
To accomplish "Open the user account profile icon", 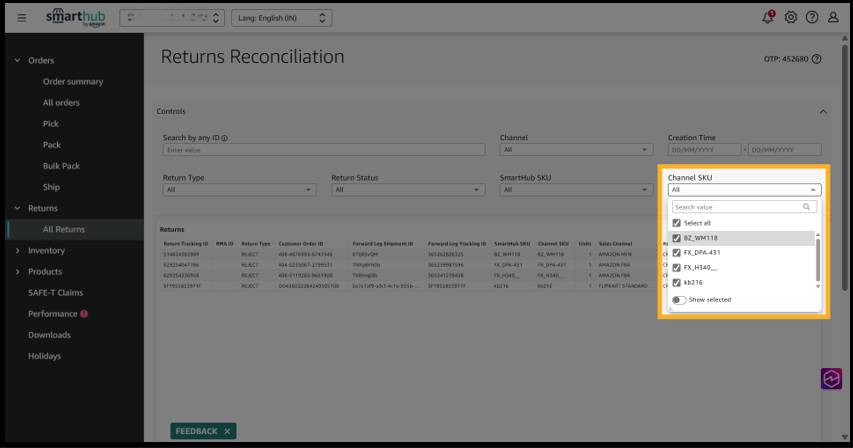I will [833, 18].
